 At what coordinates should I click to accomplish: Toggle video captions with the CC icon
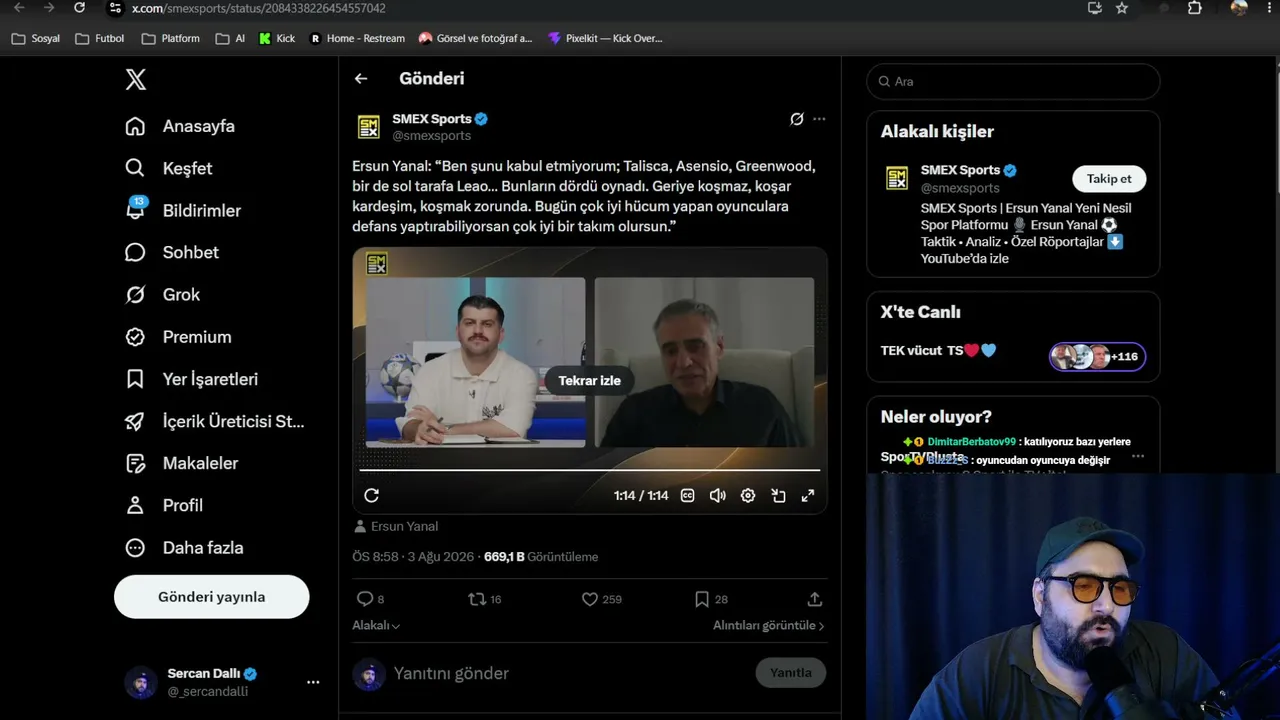point(688,496)
